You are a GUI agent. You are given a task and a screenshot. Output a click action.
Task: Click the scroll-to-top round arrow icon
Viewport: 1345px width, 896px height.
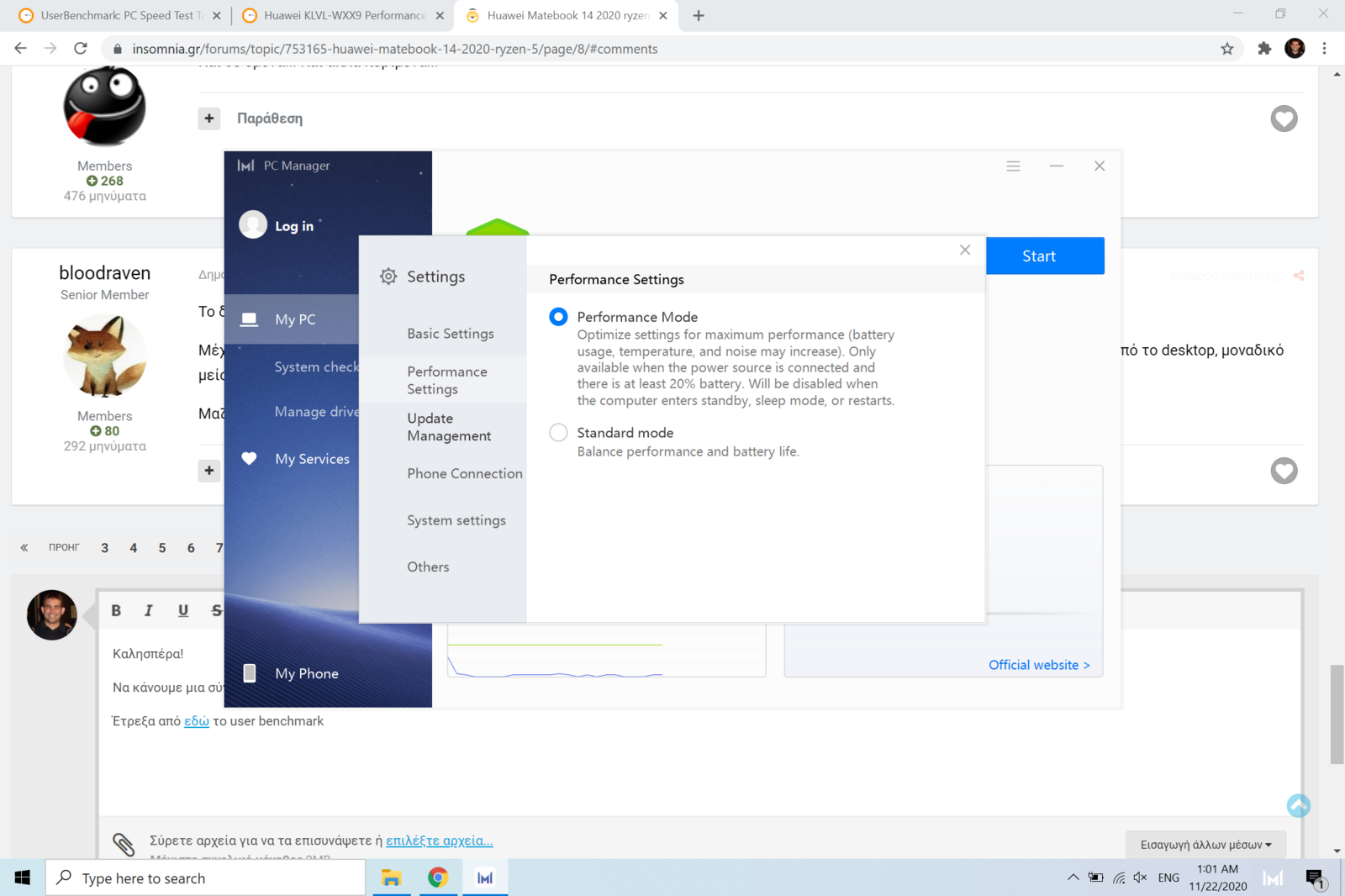pos(1299,806)
